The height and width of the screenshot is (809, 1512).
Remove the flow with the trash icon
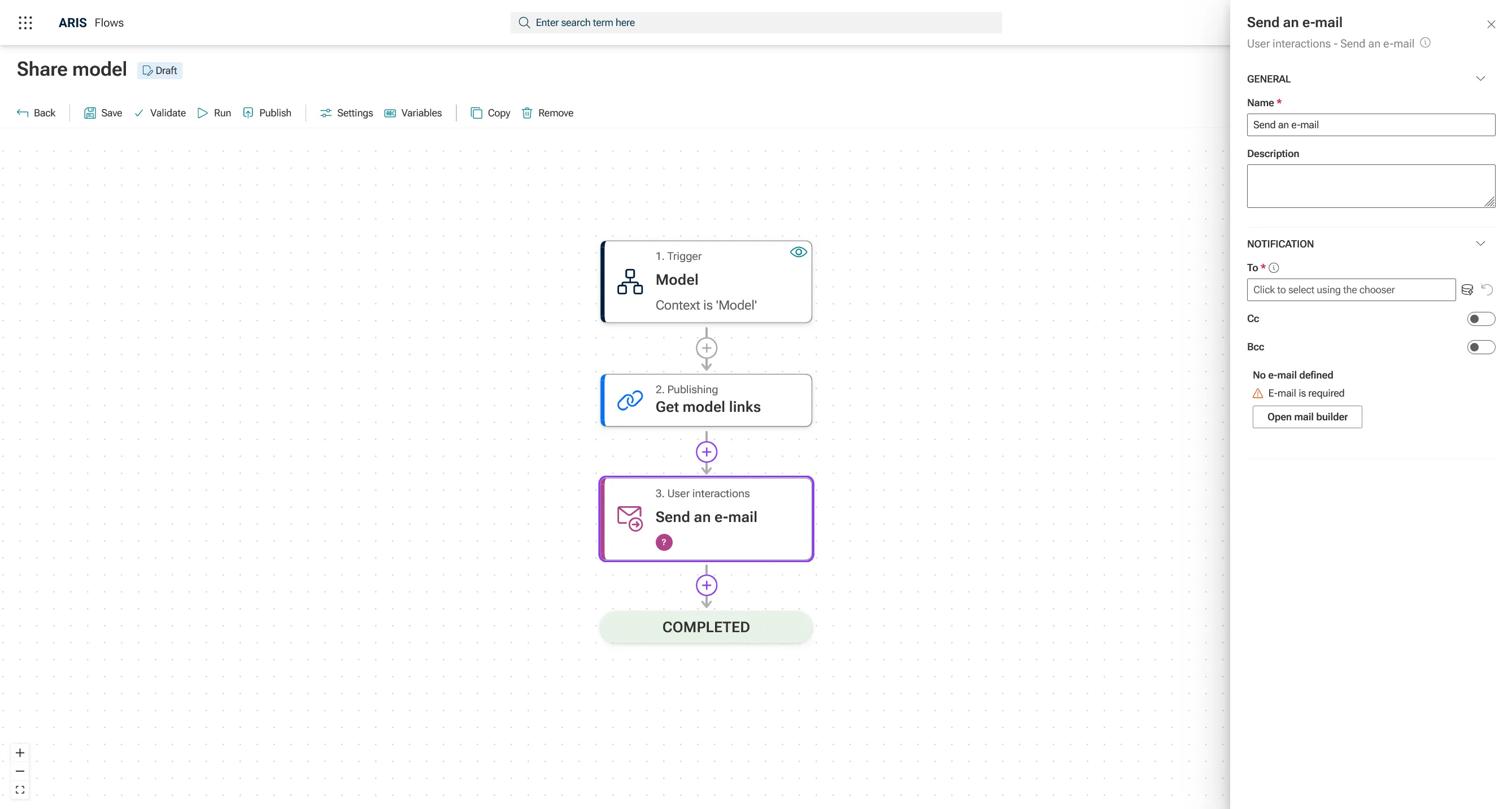tap(527, 113)
